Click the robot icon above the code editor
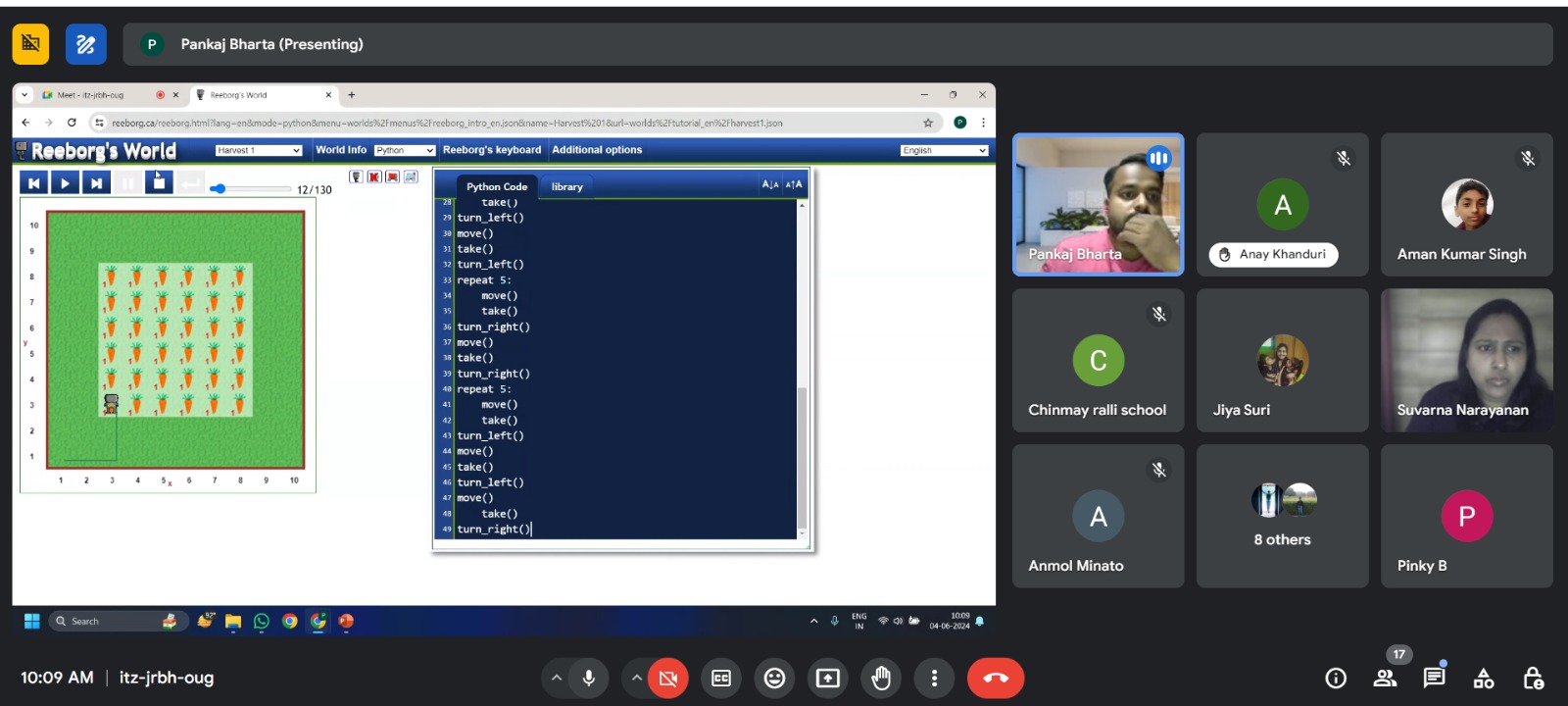Screen dimensions: 1568x706 pos(356,176)
